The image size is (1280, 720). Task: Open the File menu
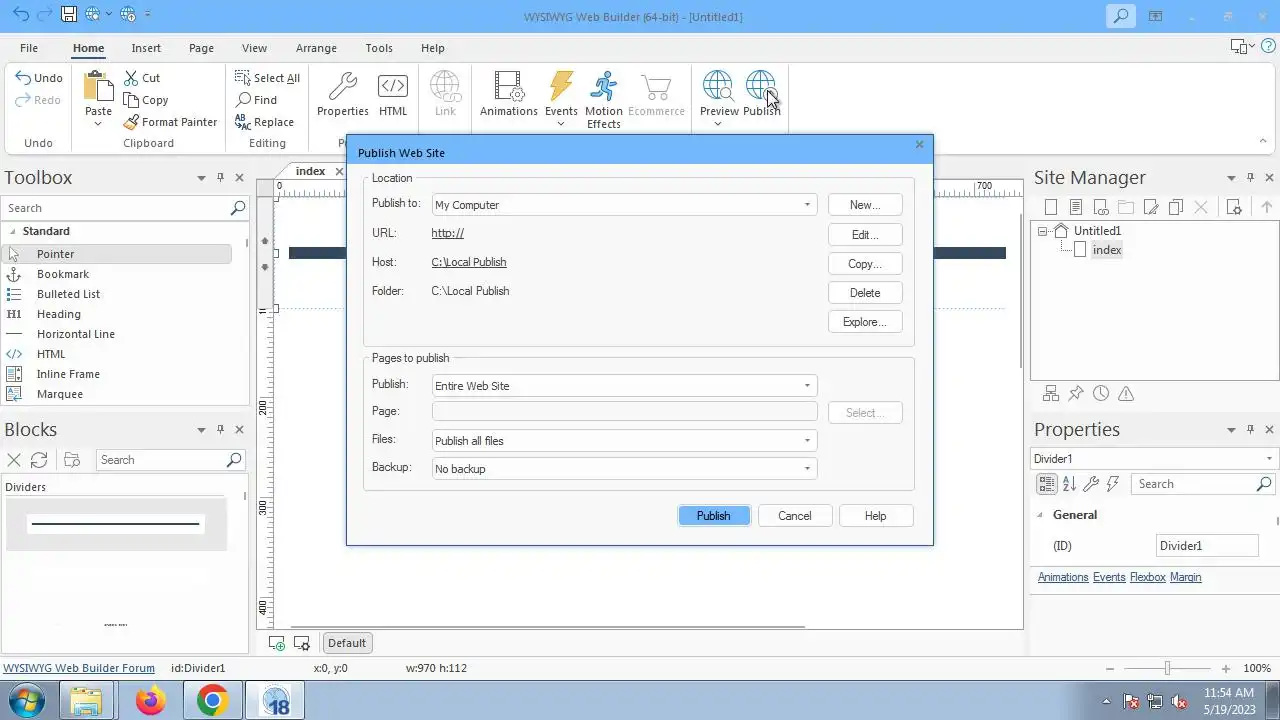[x=29, y=48]
